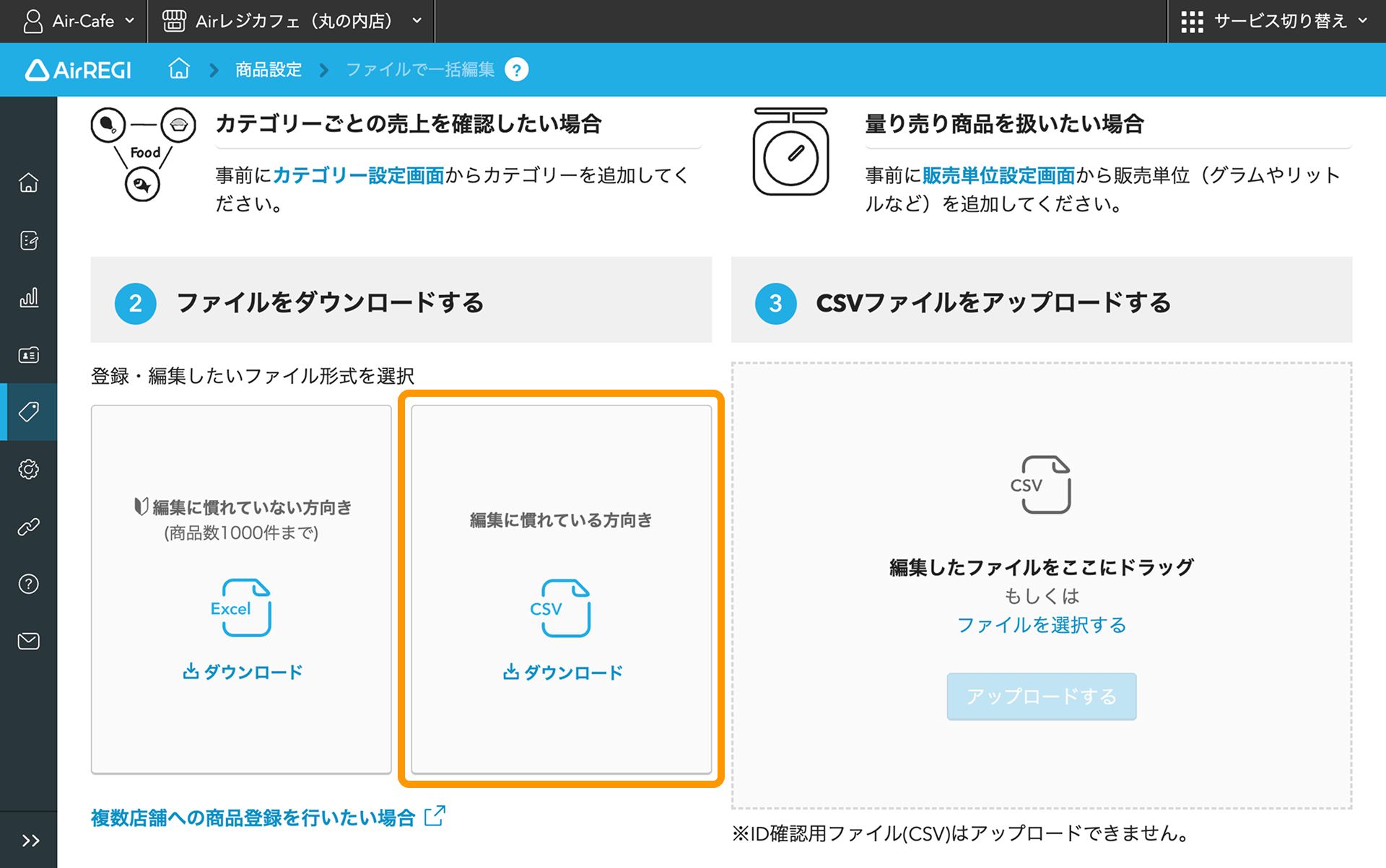Click the ファイルを選択する upload link
The height and width of the screenshot is (868, 1386).
pyautogui.click(x=1042, y=625)
